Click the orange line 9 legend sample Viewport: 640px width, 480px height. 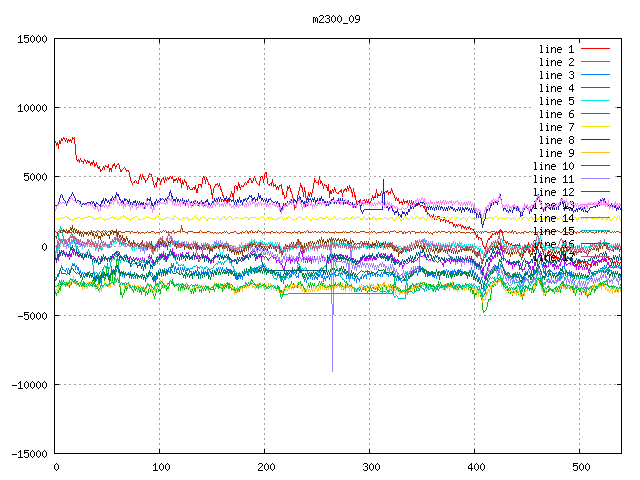pos(595,153)
